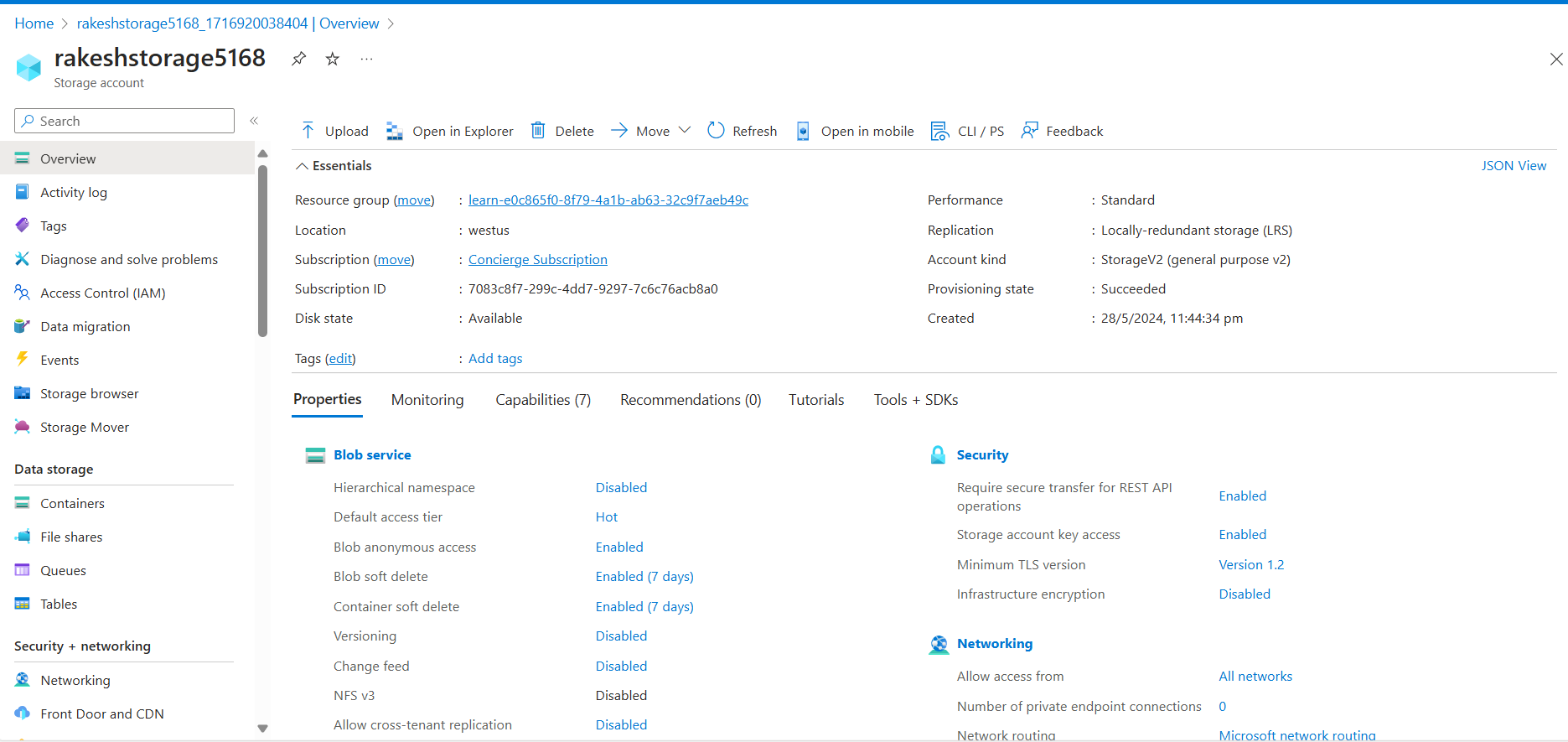
Task: Switch to the Recommendations (0) tab
Action: tap(691, 400)
